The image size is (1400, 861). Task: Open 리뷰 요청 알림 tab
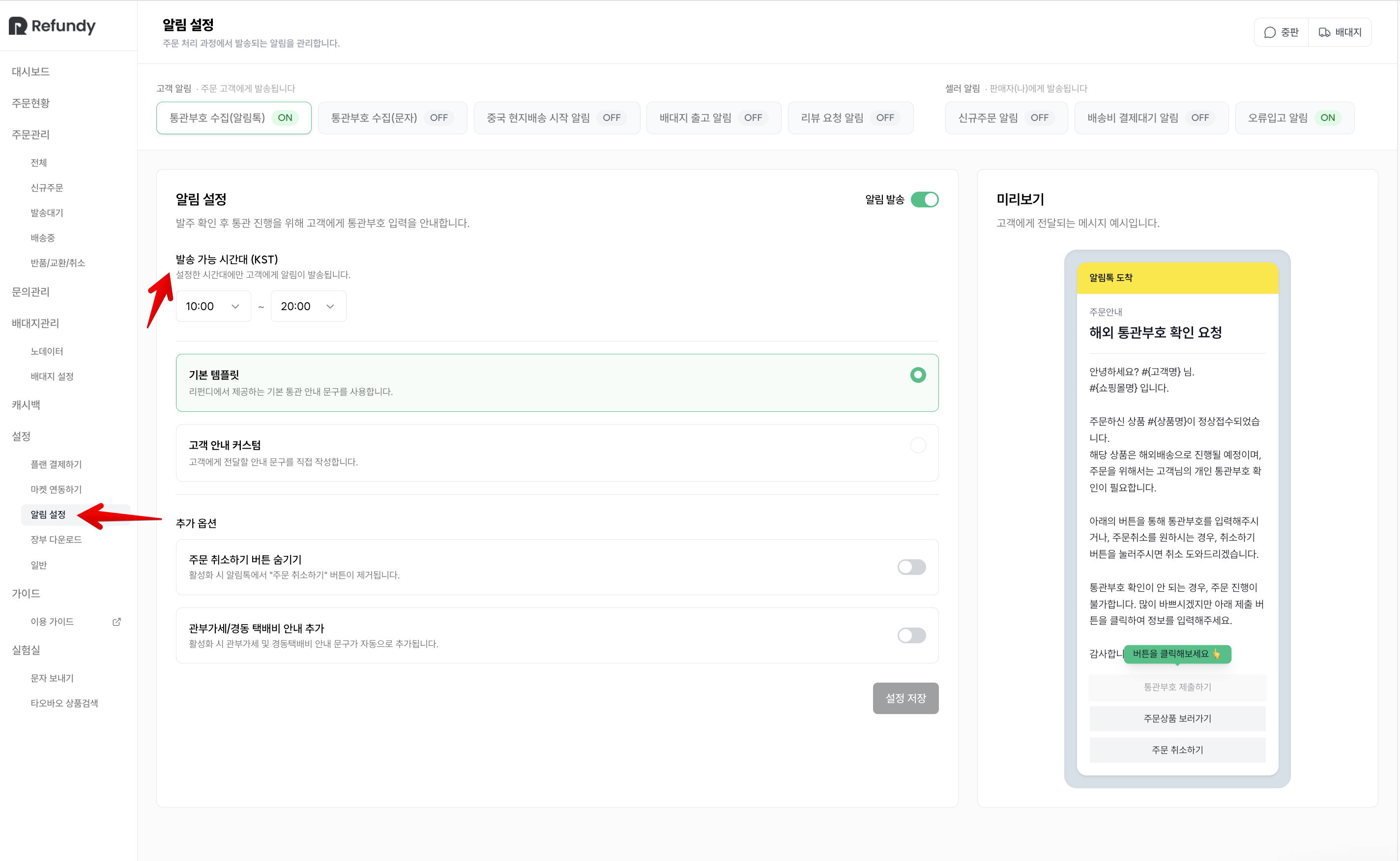click(x=850, y=118)
